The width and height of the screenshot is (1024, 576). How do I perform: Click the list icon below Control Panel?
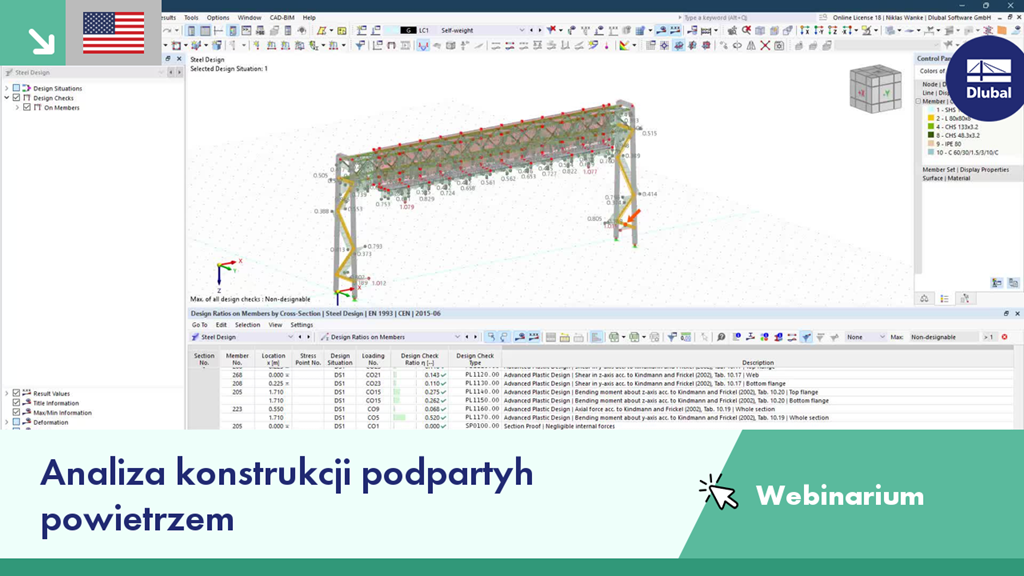point(944,298)
